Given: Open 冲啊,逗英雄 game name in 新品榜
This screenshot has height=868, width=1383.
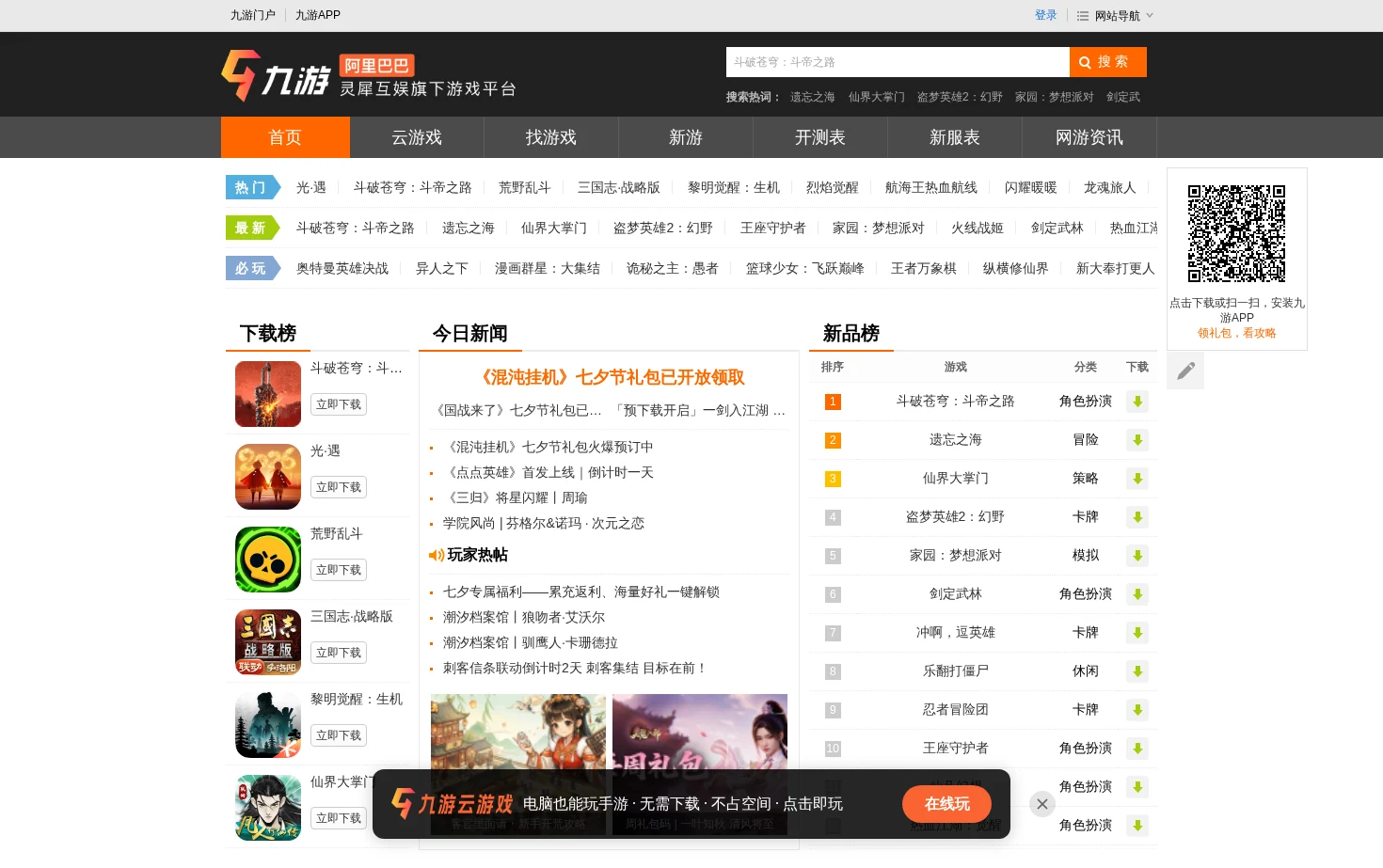Looking at the screenshot, I should pos(956,633).
